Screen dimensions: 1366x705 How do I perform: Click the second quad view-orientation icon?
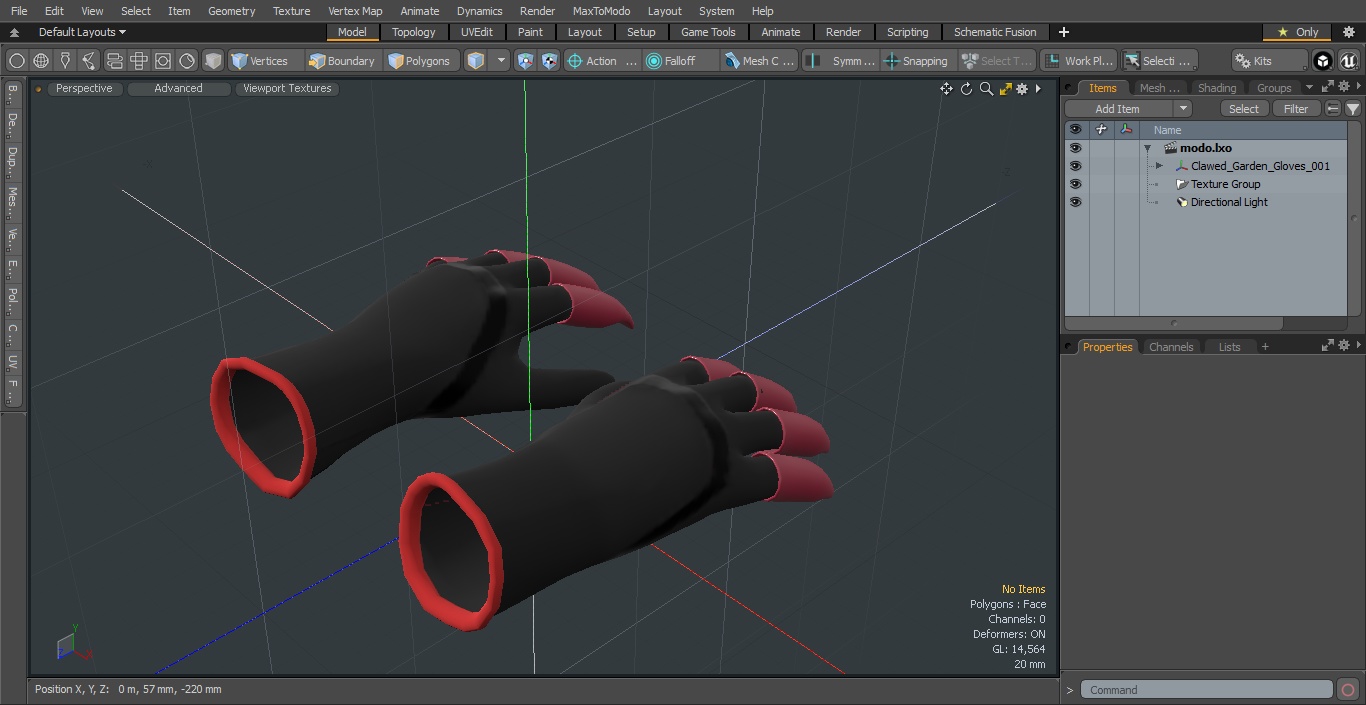[x=139, y=61]
